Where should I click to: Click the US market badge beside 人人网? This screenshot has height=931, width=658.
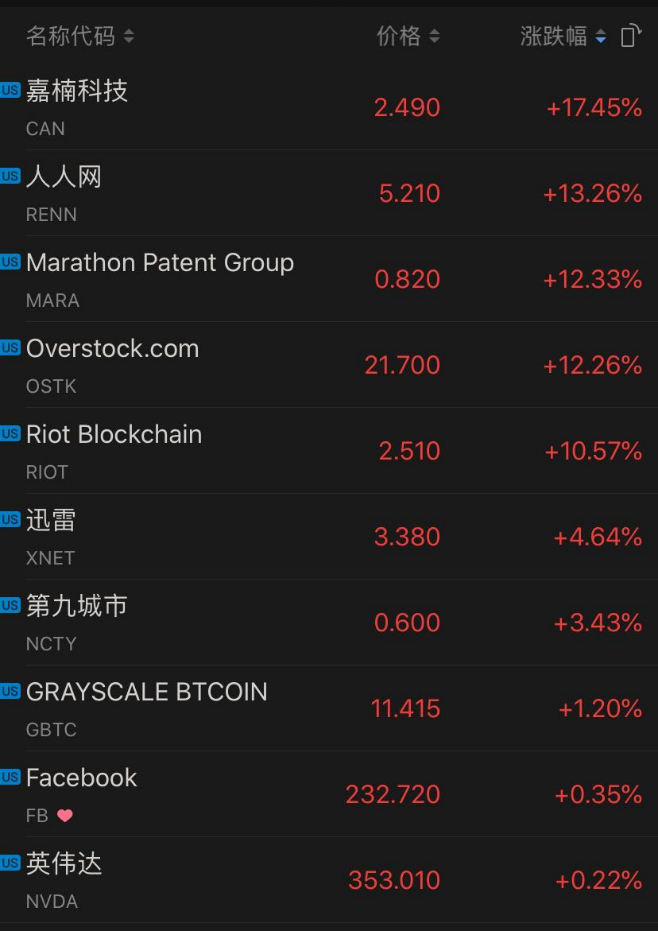coord(10,176)
